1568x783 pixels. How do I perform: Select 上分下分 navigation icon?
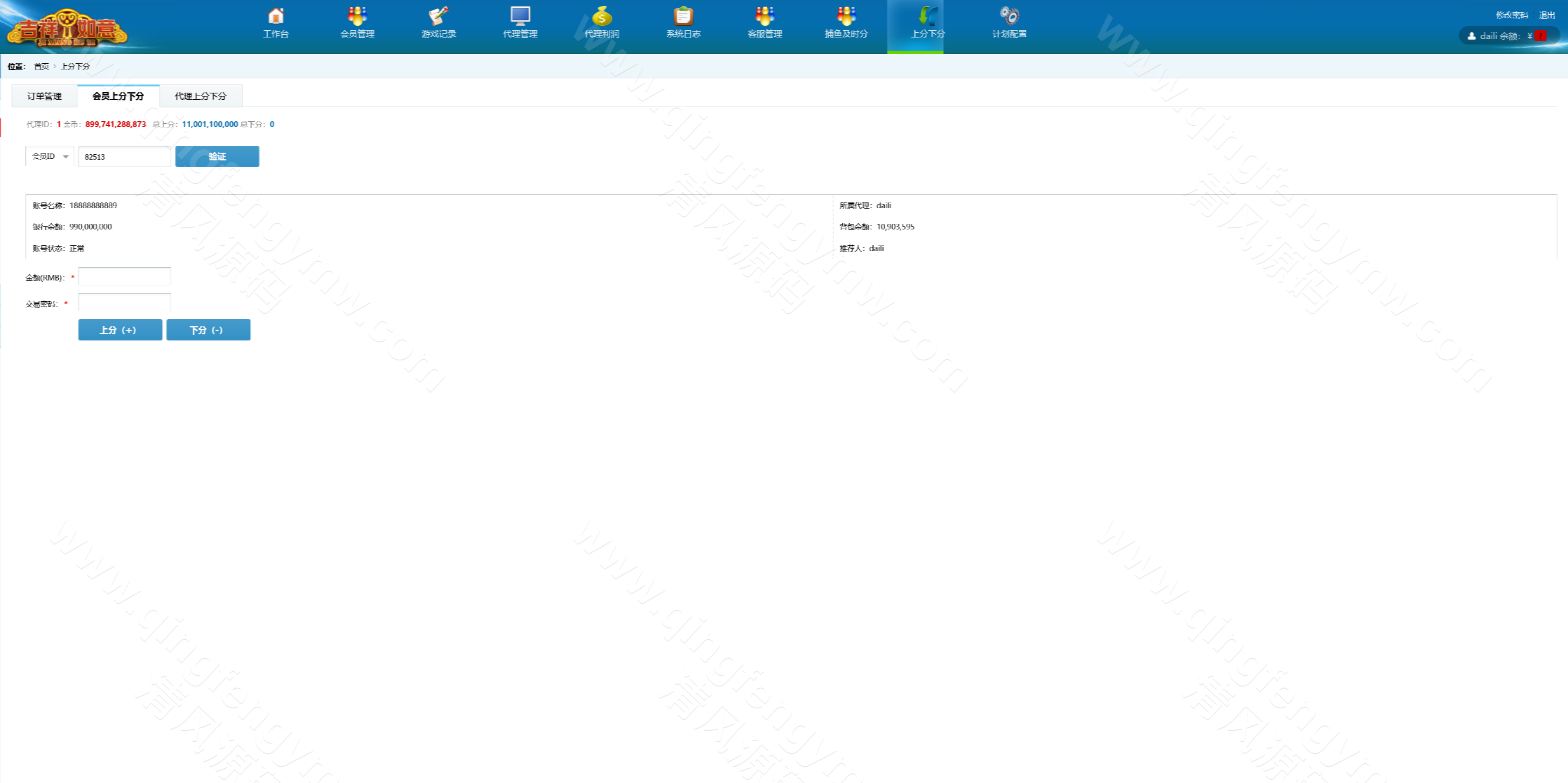[927, 23]
